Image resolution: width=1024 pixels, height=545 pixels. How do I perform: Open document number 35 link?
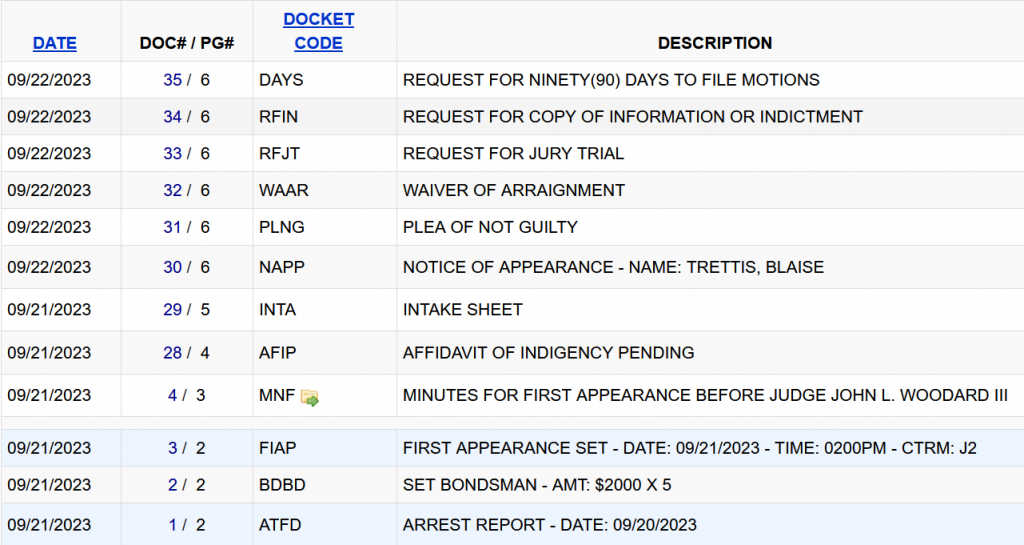172,80
